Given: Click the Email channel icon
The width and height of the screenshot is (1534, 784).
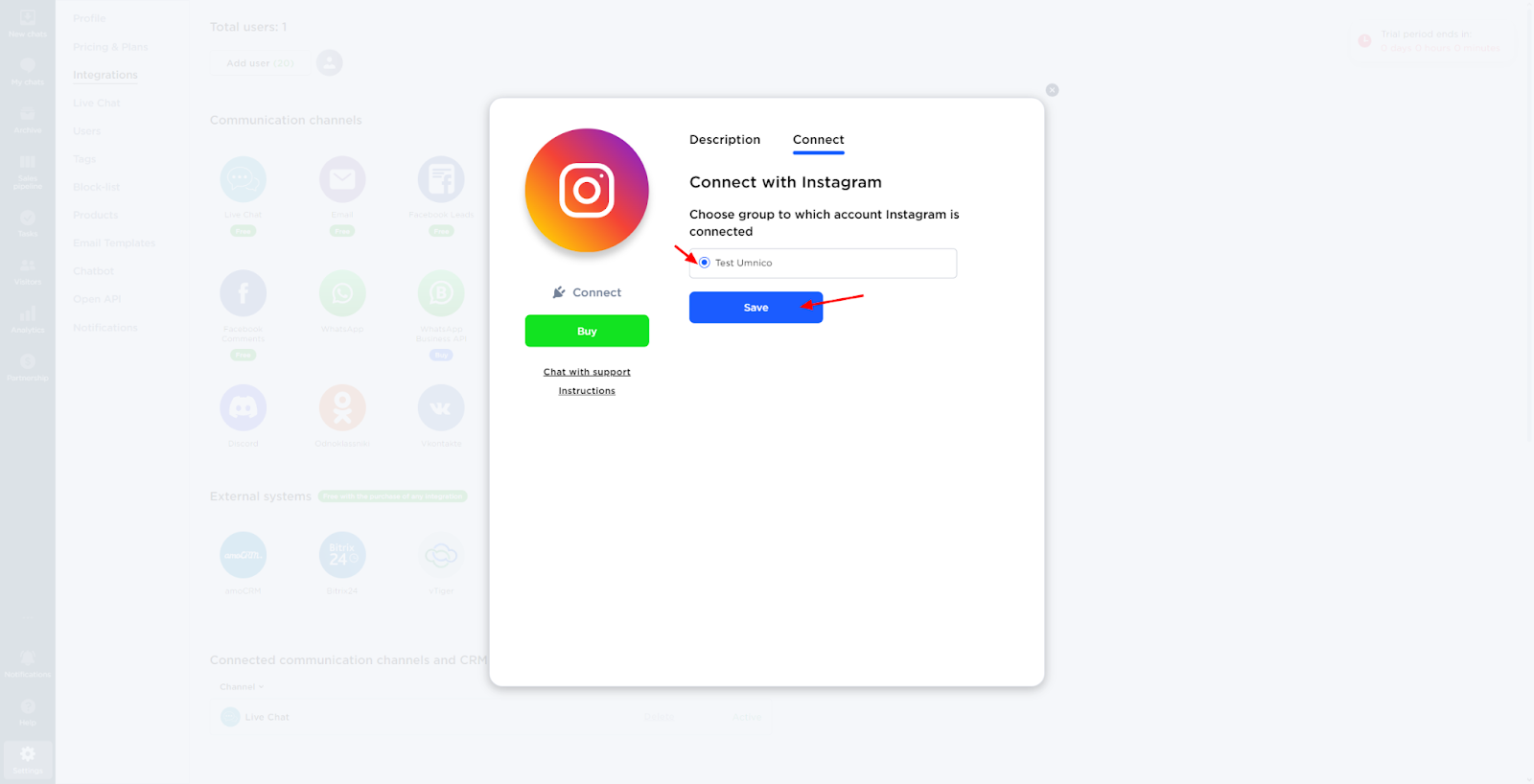Looking at the screenshot, I should click(342, 179).
